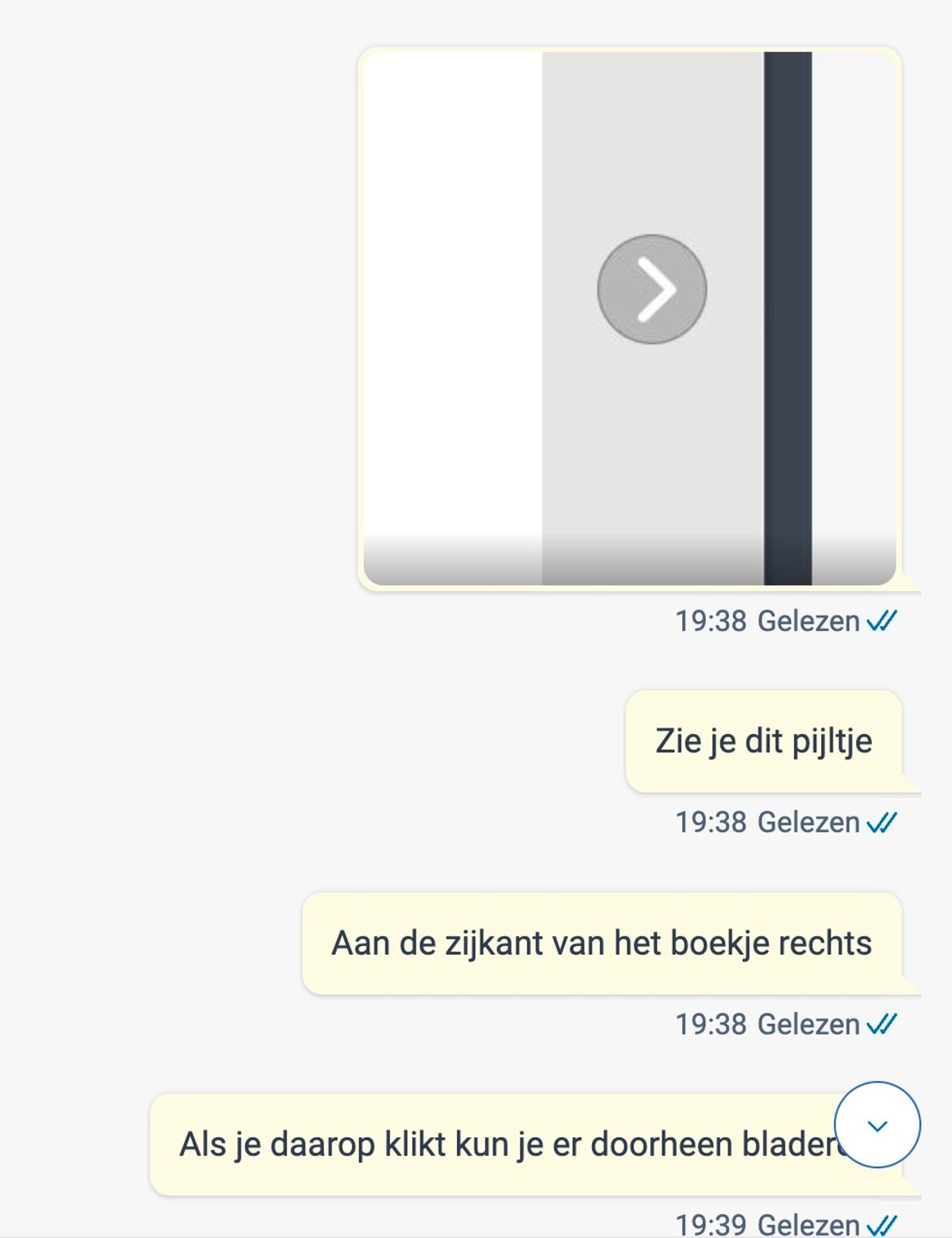The width and height of the screenshot is (952, 1238).
Task: Click read checkmarks under 'Zie je dit pijltje'
Action: click(x=882, y=822)
